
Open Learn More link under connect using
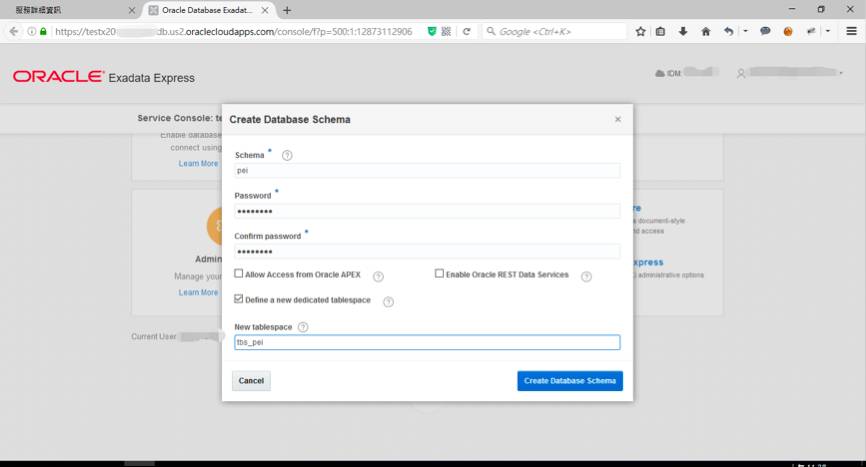pyautogui.click(x=198, y=164)
